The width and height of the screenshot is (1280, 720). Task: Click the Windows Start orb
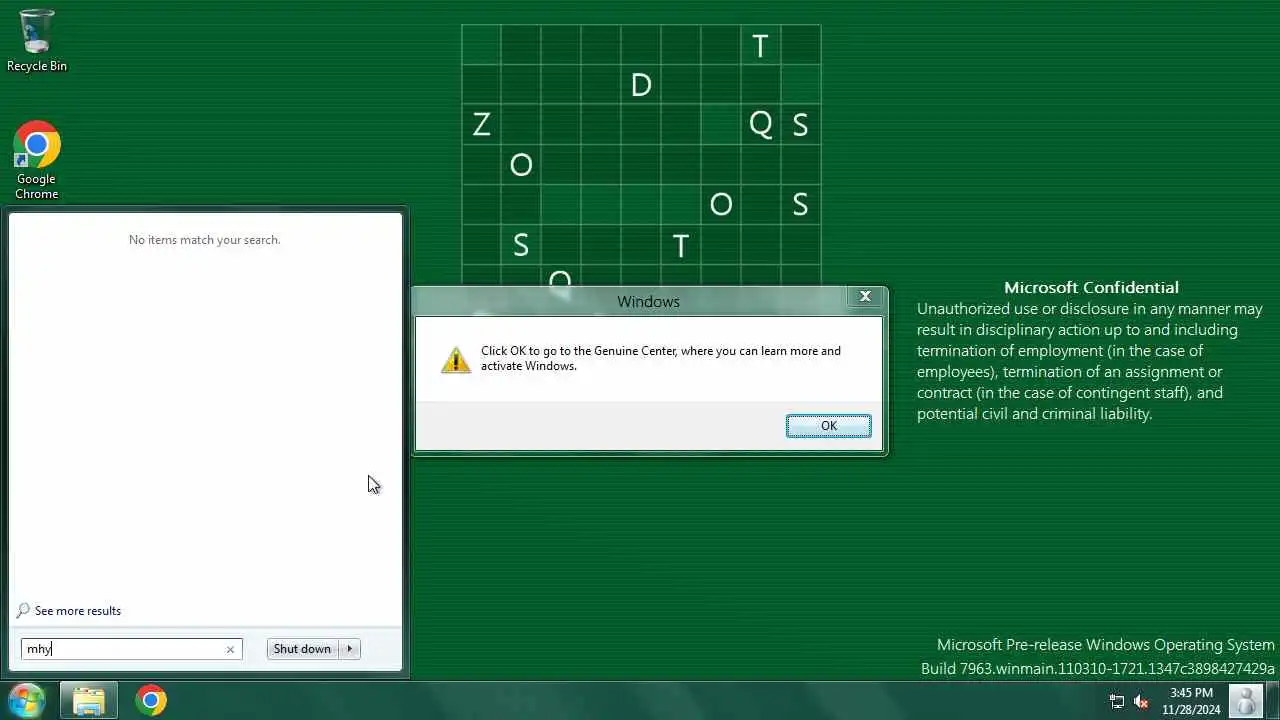(x=26, y=700)
